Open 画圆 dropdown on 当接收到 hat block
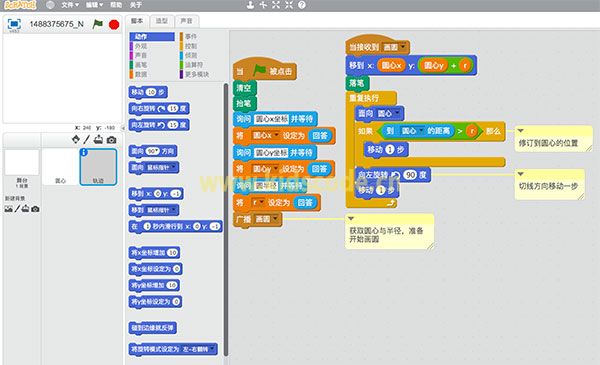The height and width of the screenshot is (365, 600). pyautogui.click(x=403, y=47)
